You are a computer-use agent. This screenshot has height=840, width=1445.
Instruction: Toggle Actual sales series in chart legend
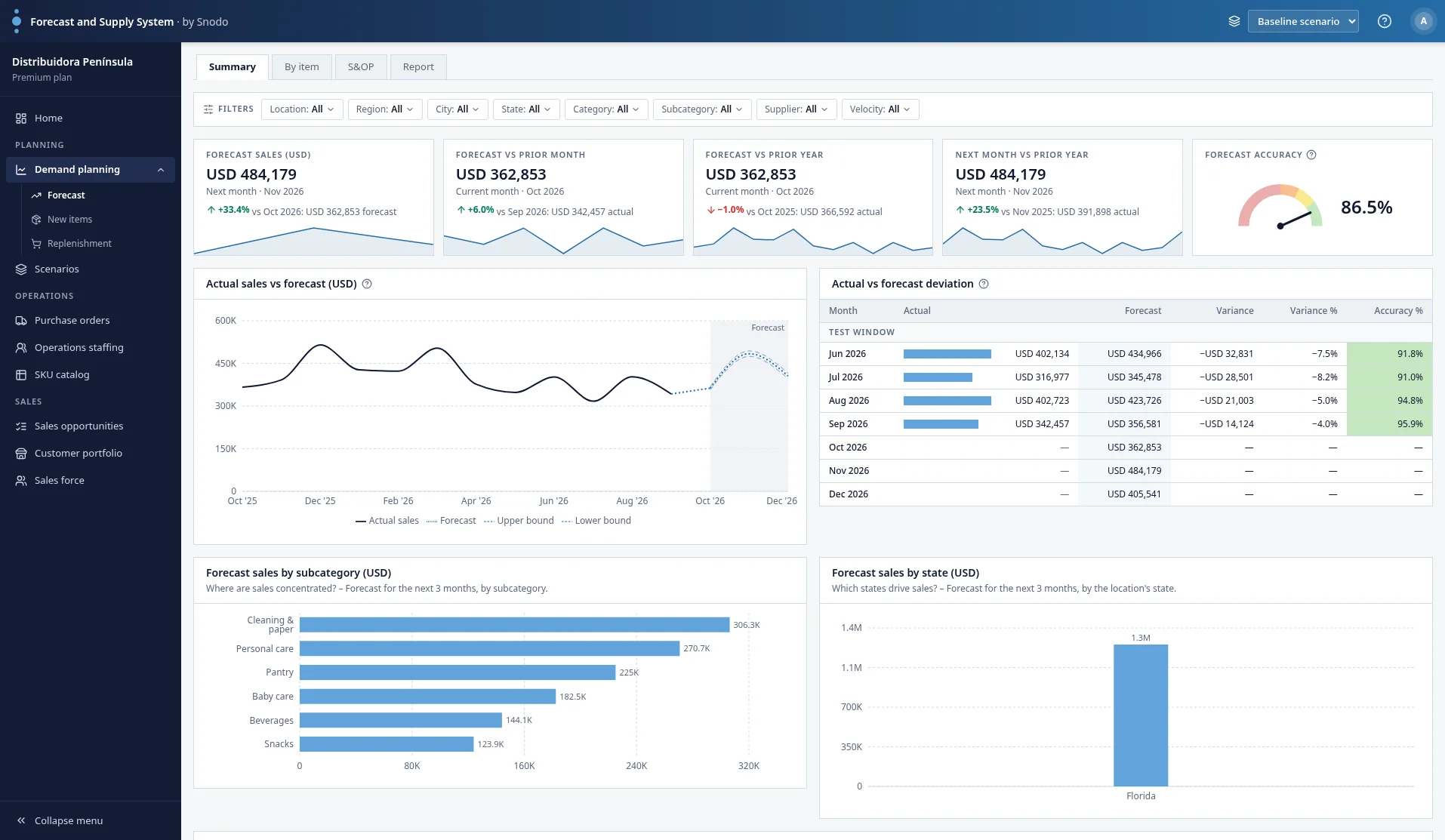pyautogui.click(x=387, y=521)
